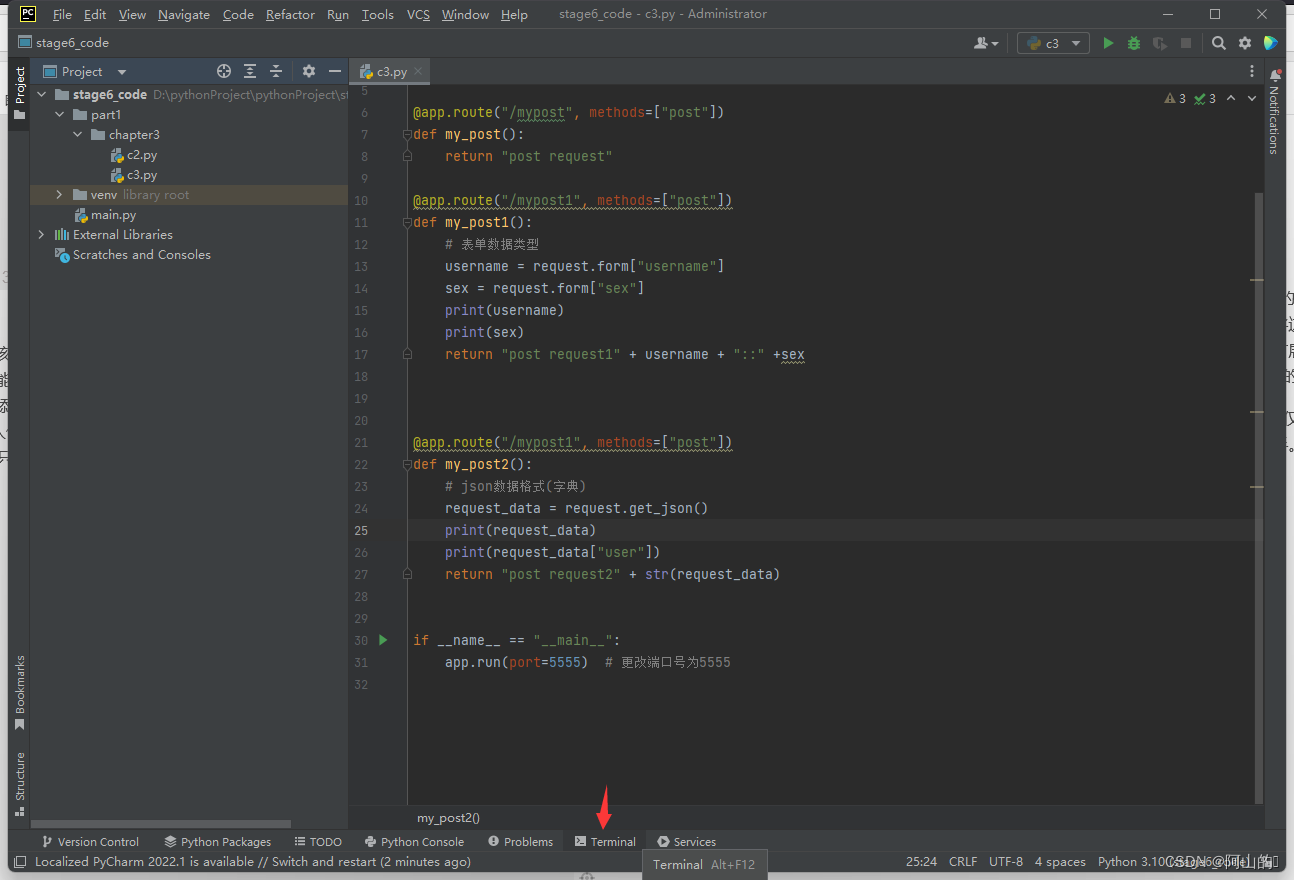Click the stage6_code navigation bar breadcrumb
1294x880 pixels.
coord(64,43)
